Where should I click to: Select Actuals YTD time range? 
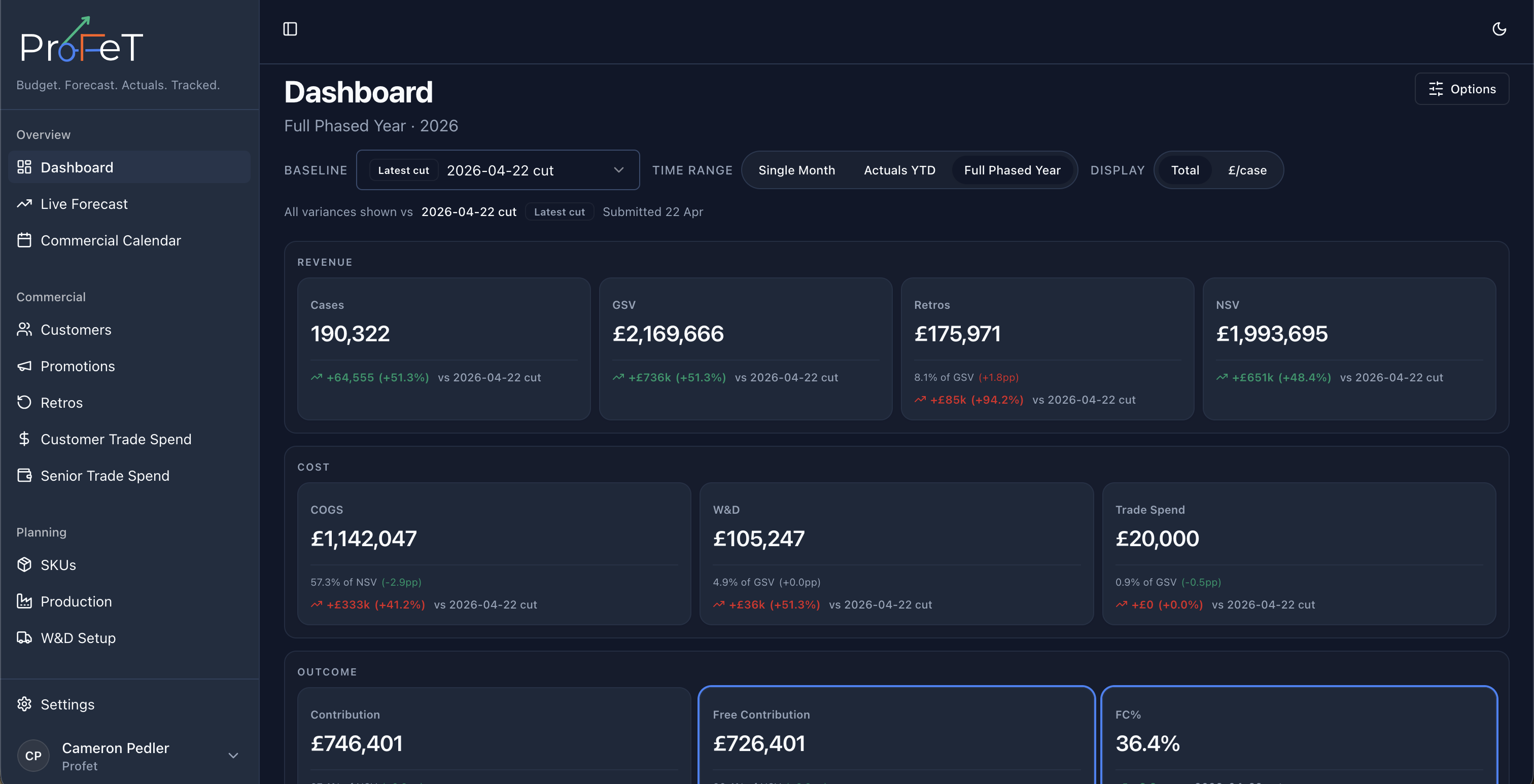899,170
